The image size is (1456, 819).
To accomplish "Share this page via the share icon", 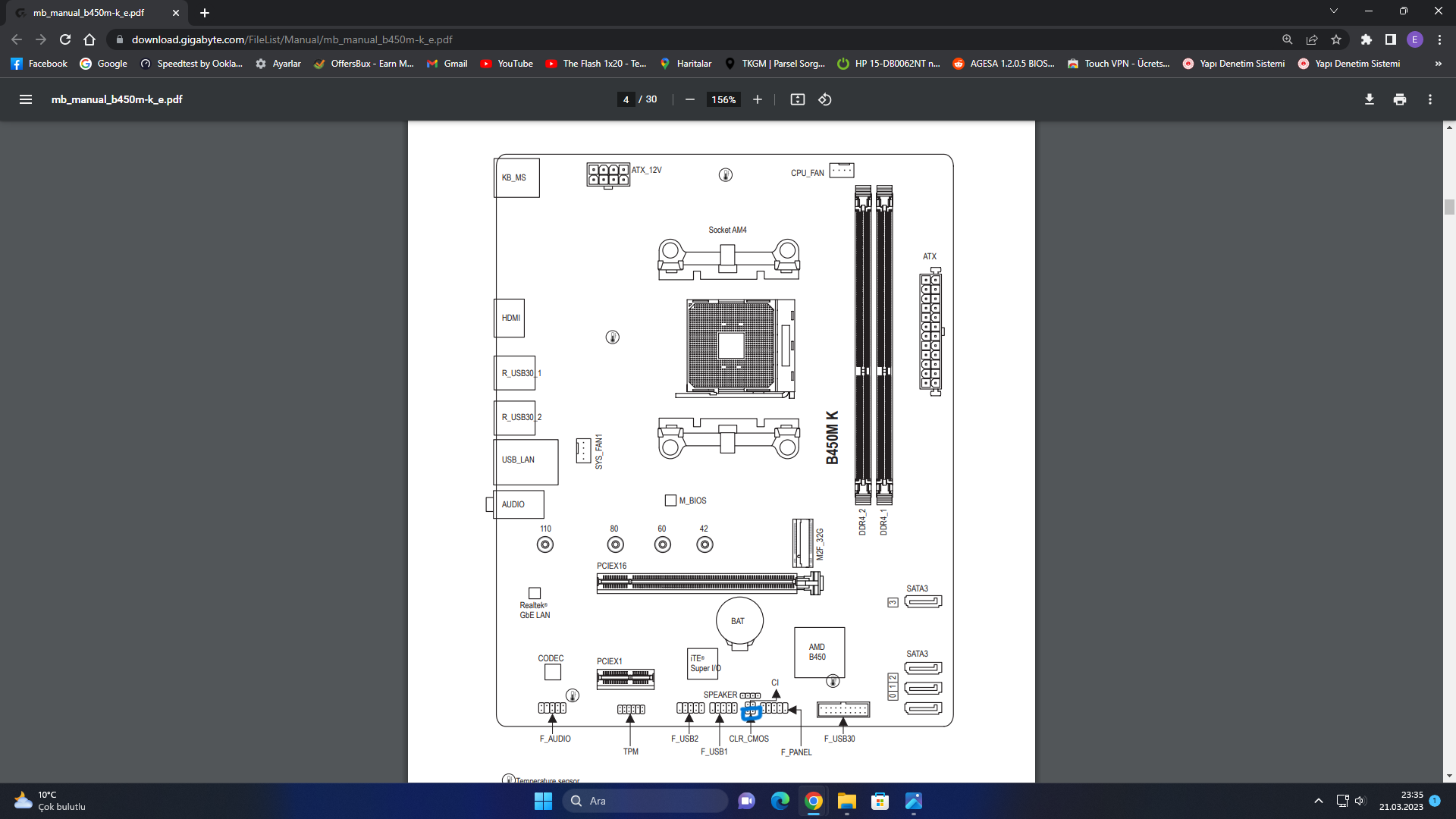I will coord(1312,39).
